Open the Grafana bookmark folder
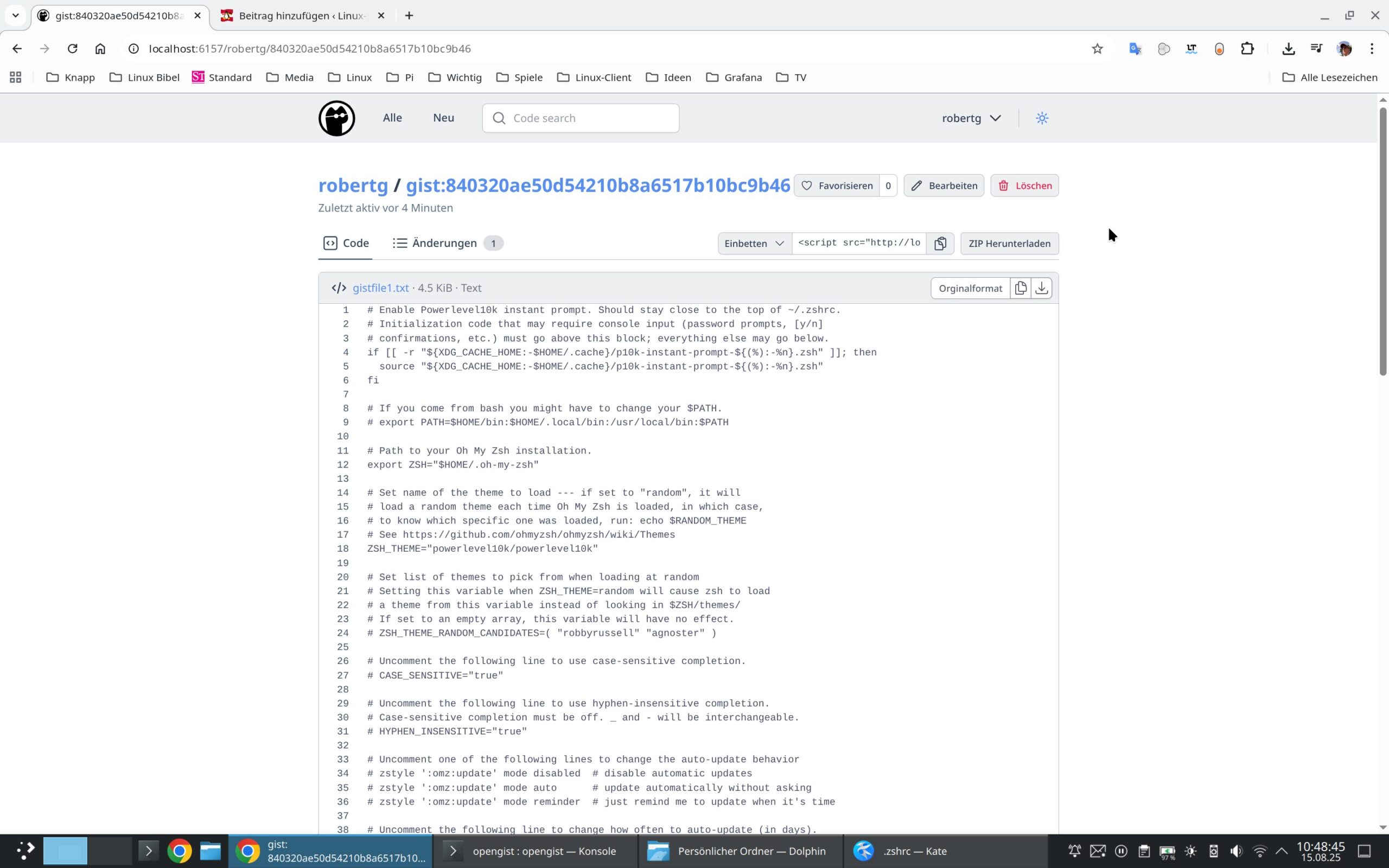This screenshot has height=868, width=1389. (x=734, y=78)
